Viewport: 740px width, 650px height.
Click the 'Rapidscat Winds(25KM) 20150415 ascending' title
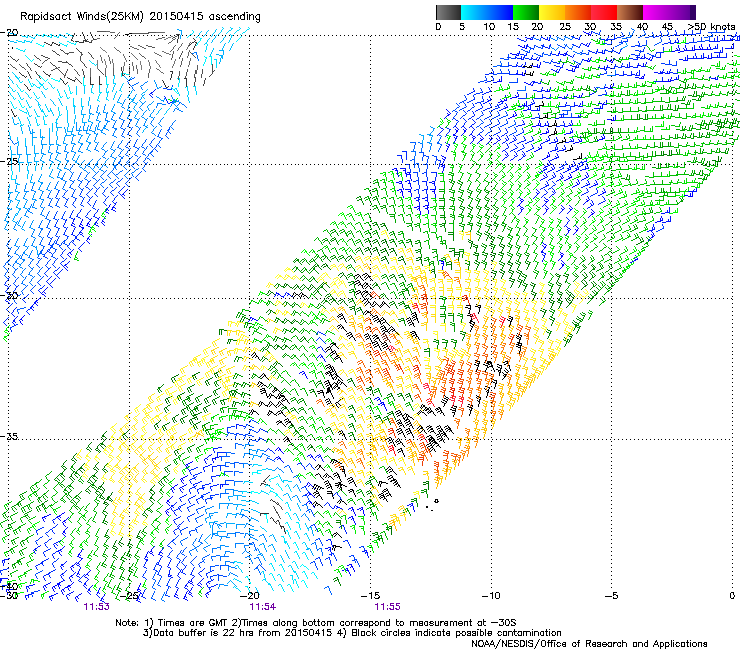[x=140, y=17]
